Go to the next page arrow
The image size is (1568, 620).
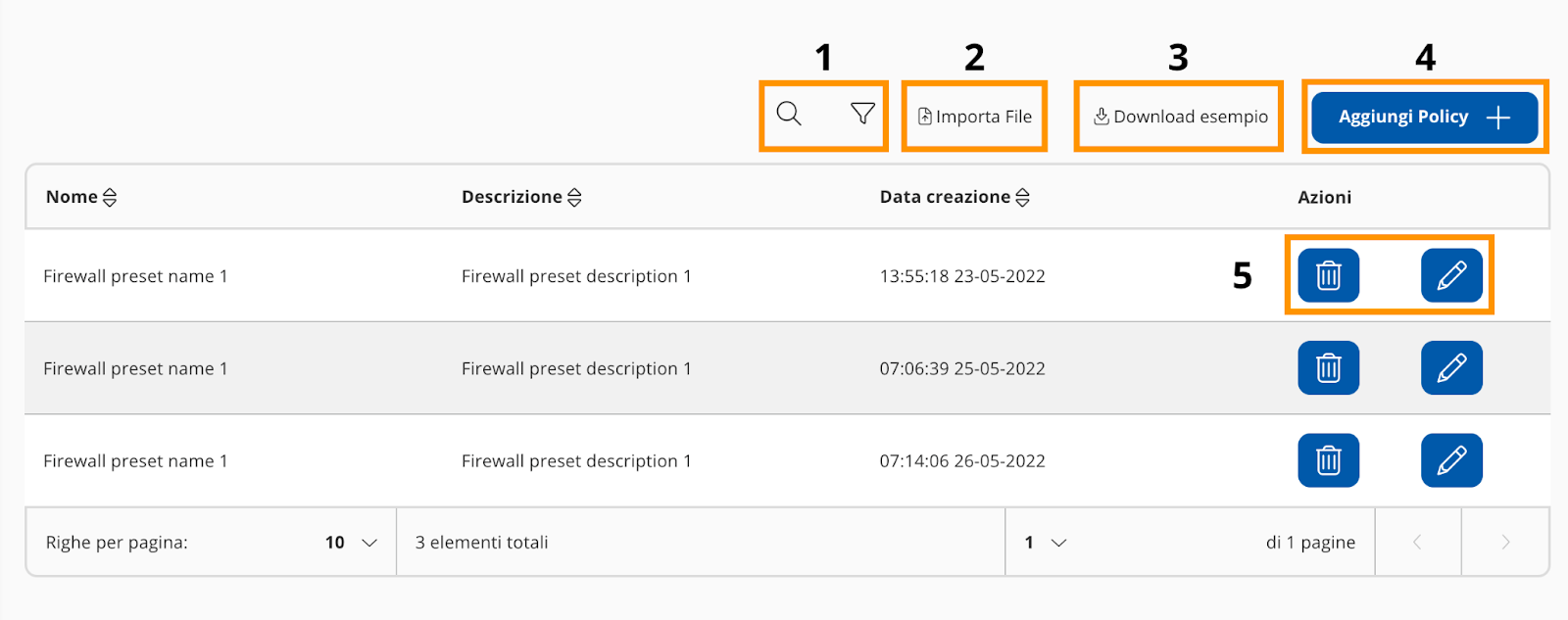coord(1505,542)
